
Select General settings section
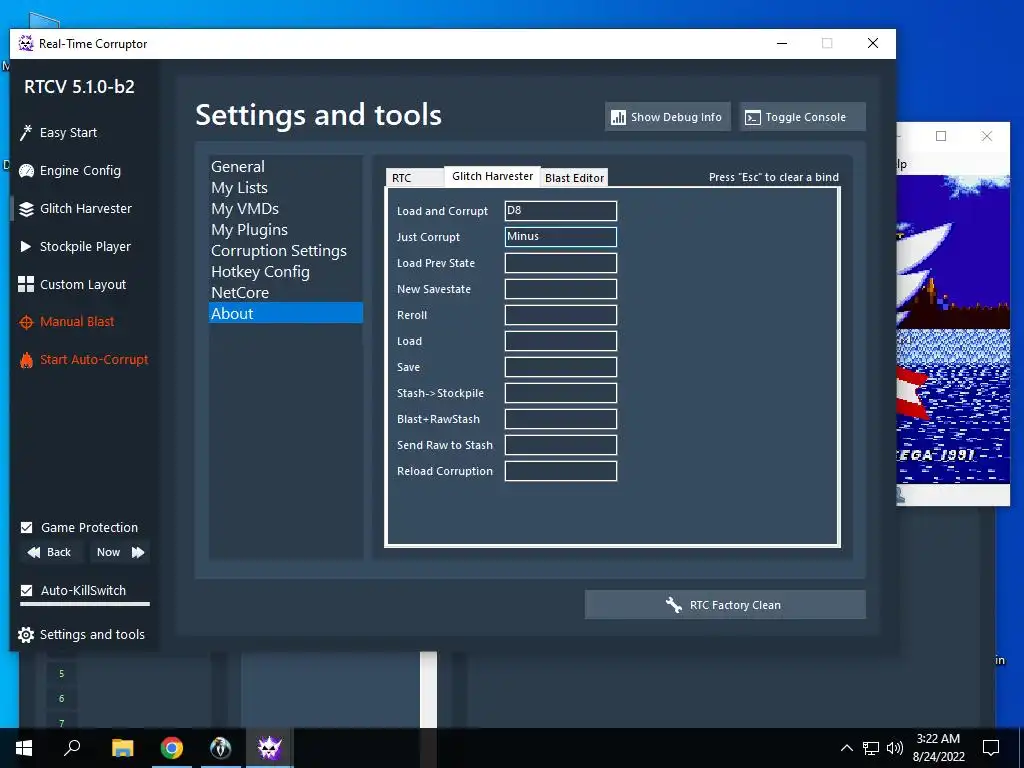285,167
